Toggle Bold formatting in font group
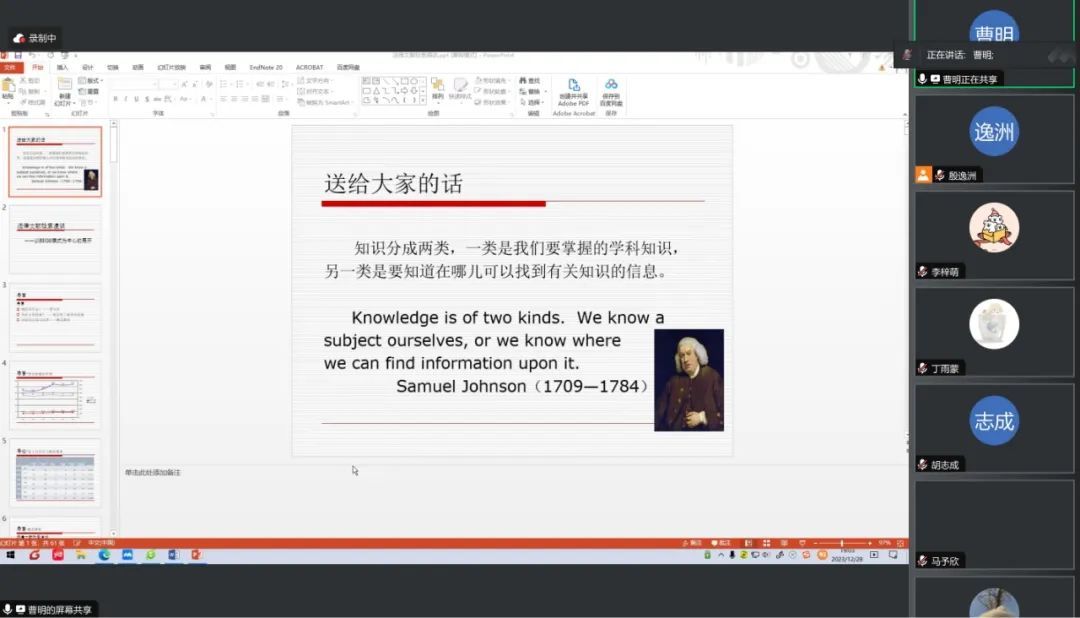Viewport: 1080px width, 618px height. coord(115,99)
